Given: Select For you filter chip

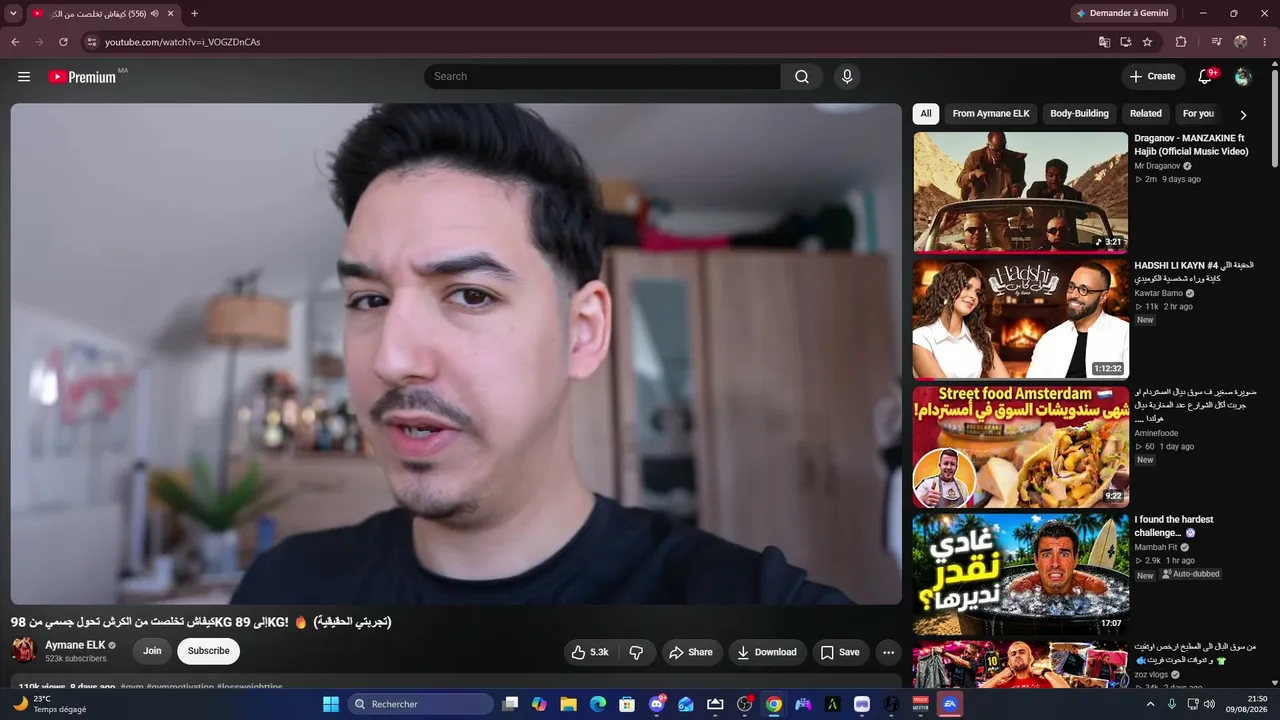Looking at the screenshot, I should (x=1198, y=114).
